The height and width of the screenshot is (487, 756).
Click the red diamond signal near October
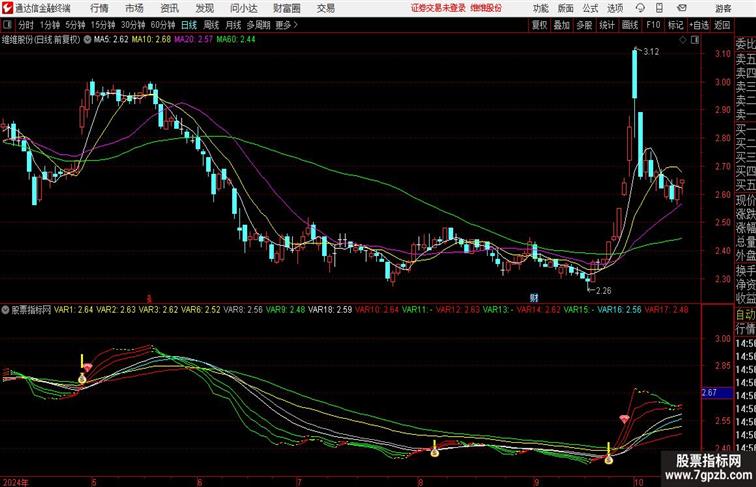624,419
